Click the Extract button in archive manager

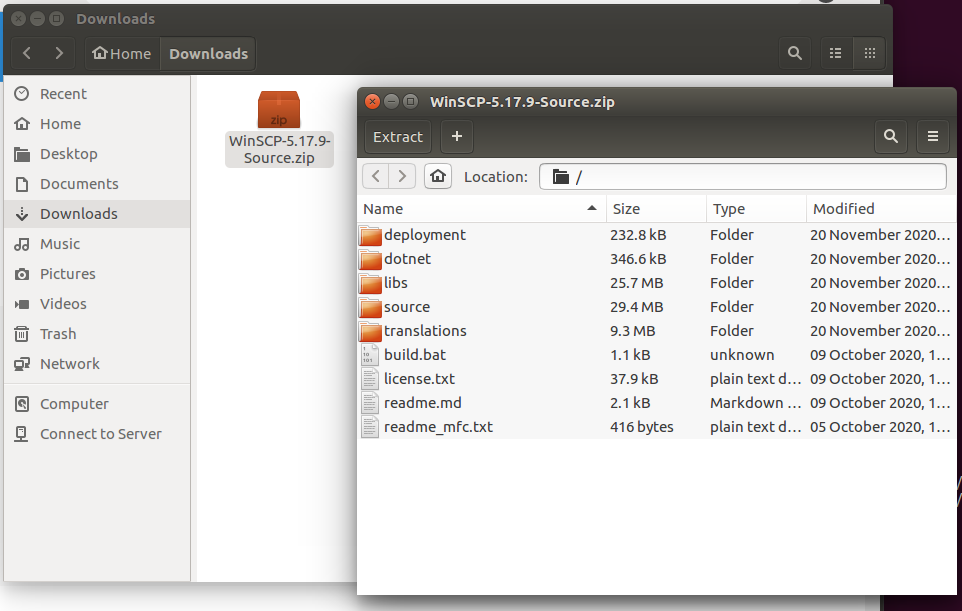(398, 137)
